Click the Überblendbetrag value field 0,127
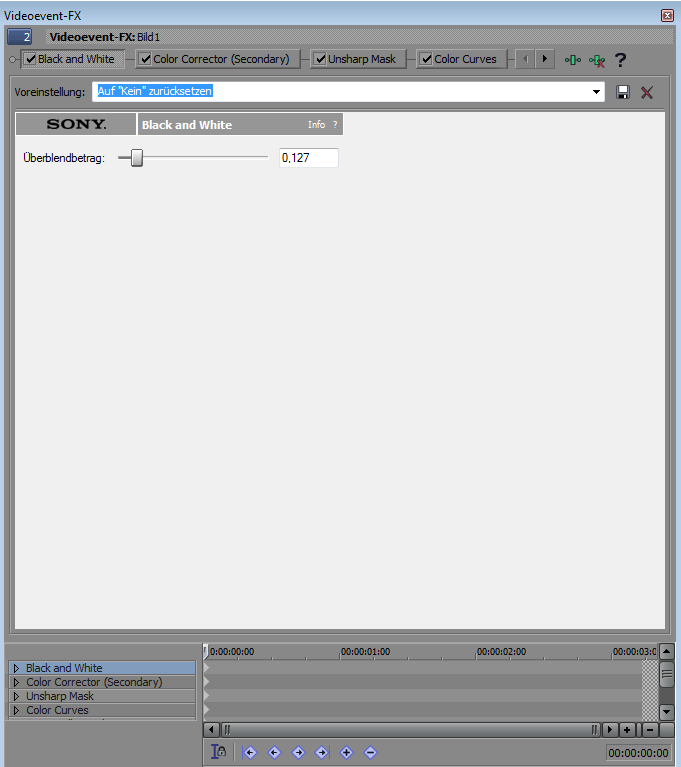681x767 pixels. click(x=308, y=158)
